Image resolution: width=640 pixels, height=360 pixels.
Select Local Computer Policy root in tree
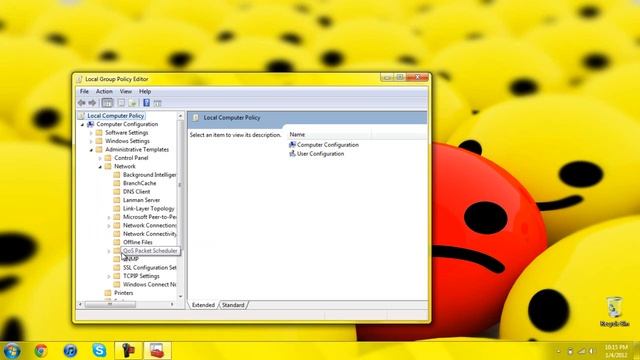coord(116,116)
